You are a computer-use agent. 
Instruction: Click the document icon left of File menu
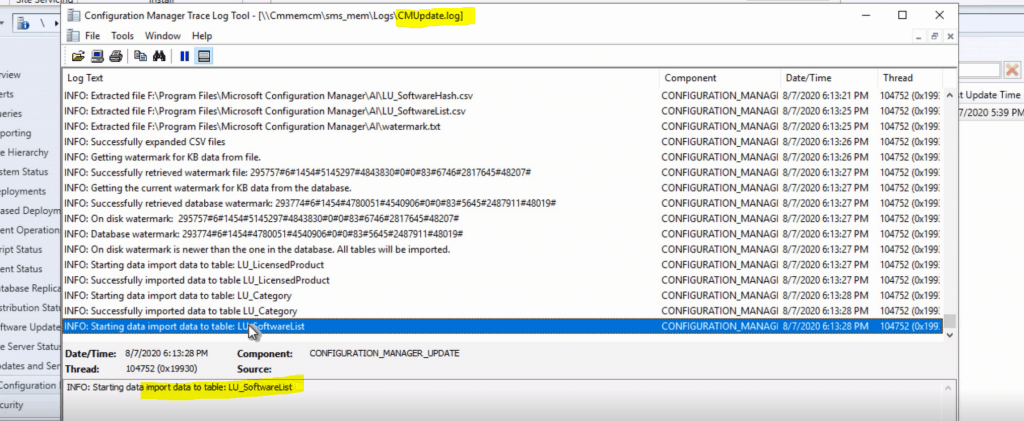[x=74, y=36]
